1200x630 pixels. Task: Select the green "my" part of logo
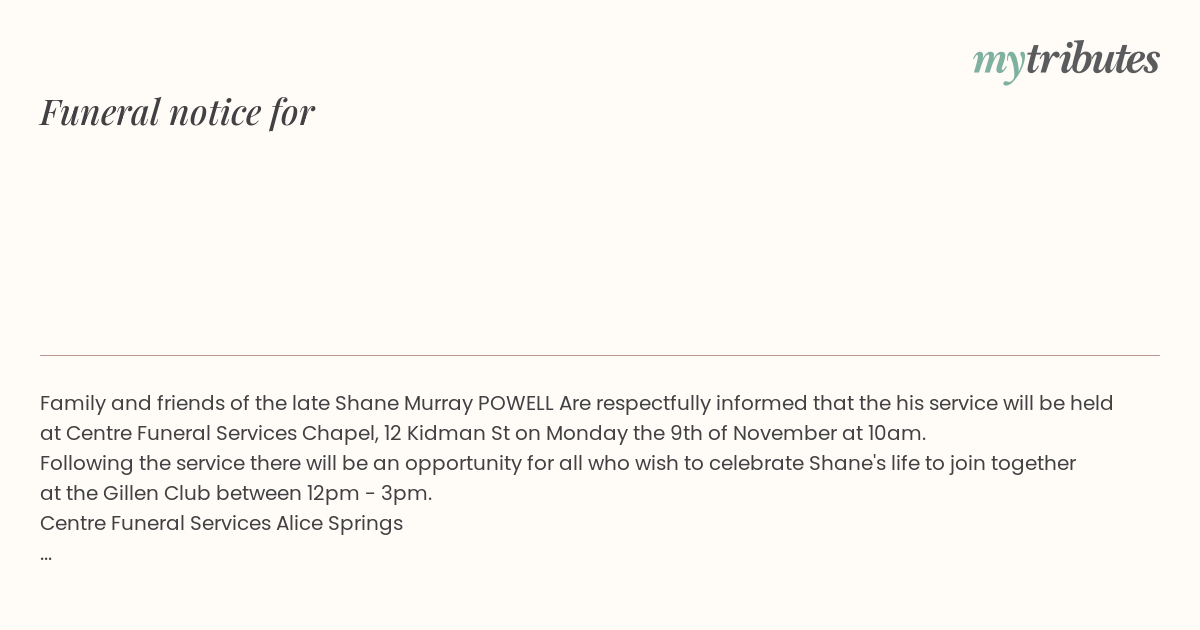coord(999,64)
